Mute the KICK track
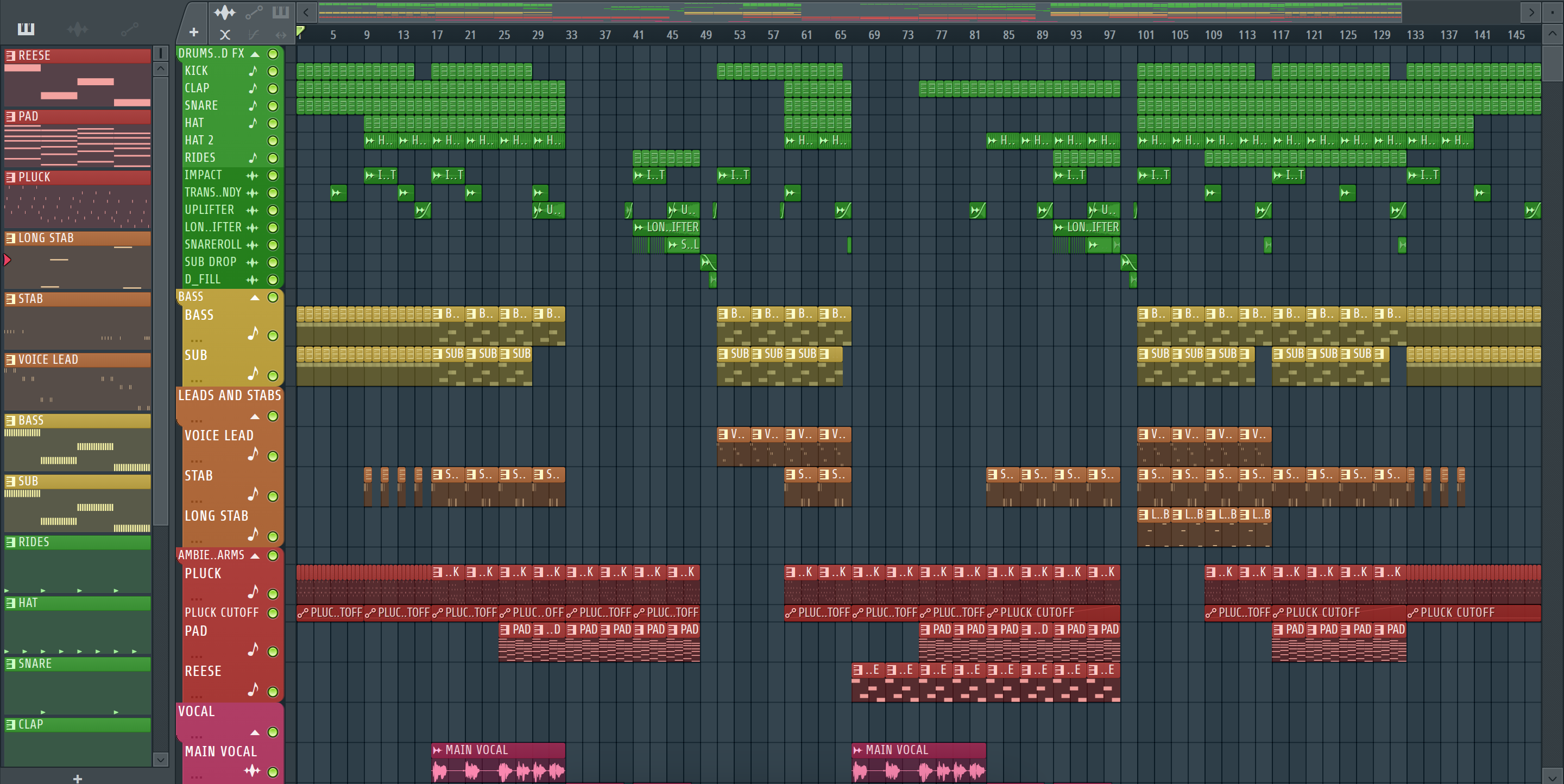The image size is (1564, 784). click(x=273, y=71)
